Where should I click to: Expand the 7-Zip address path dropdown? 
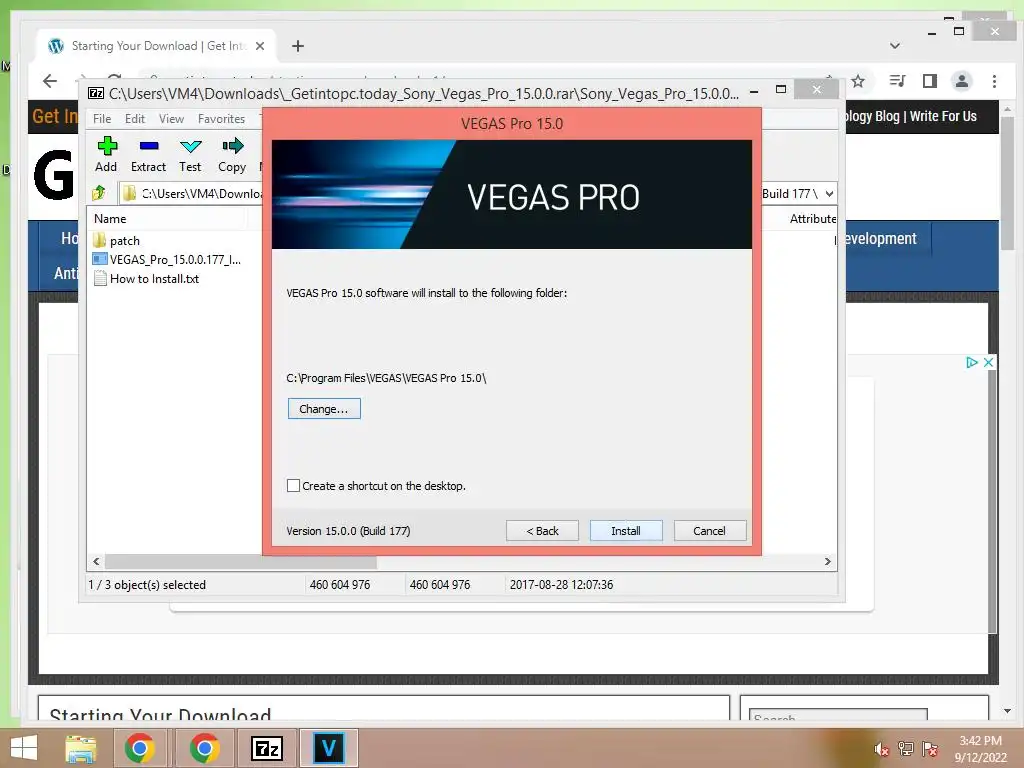coord(829,193)
